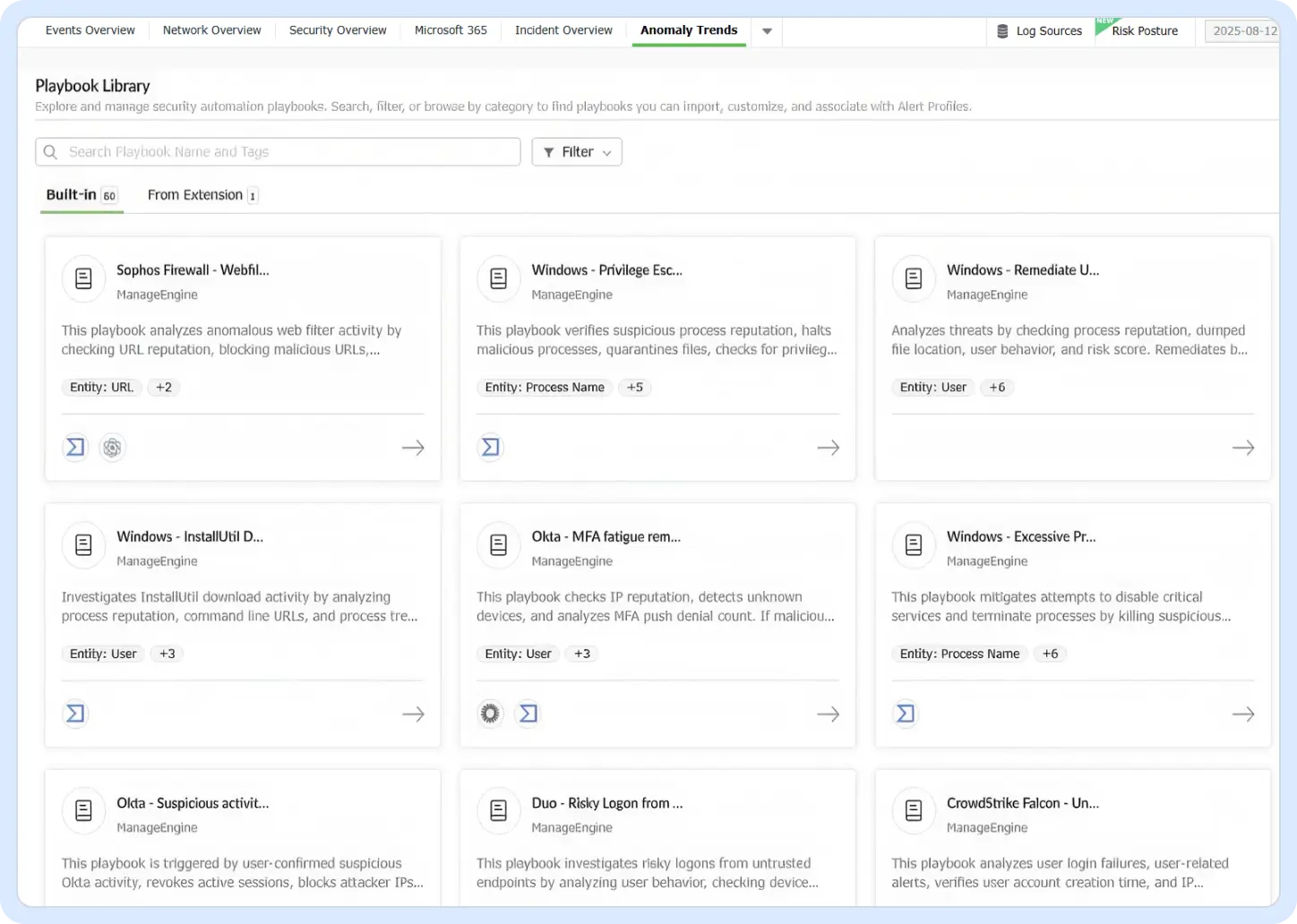Click the Okta sunburst icon on MFA fatigue card
The height and width of the screenshot is (924, 1297).
[490, 714]
